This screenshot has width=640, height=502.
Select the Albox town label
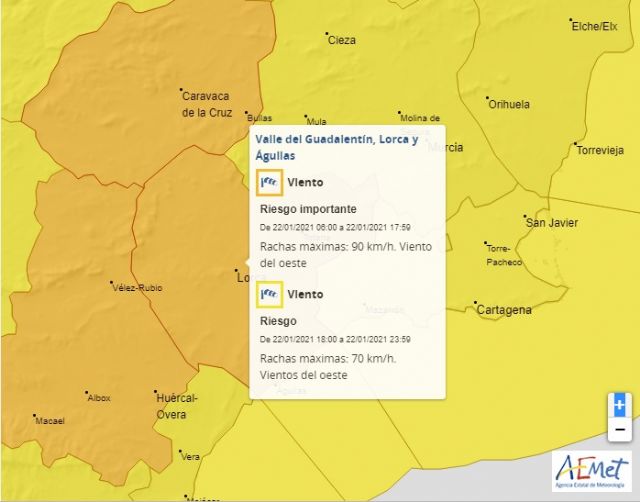tap(99, 398)
